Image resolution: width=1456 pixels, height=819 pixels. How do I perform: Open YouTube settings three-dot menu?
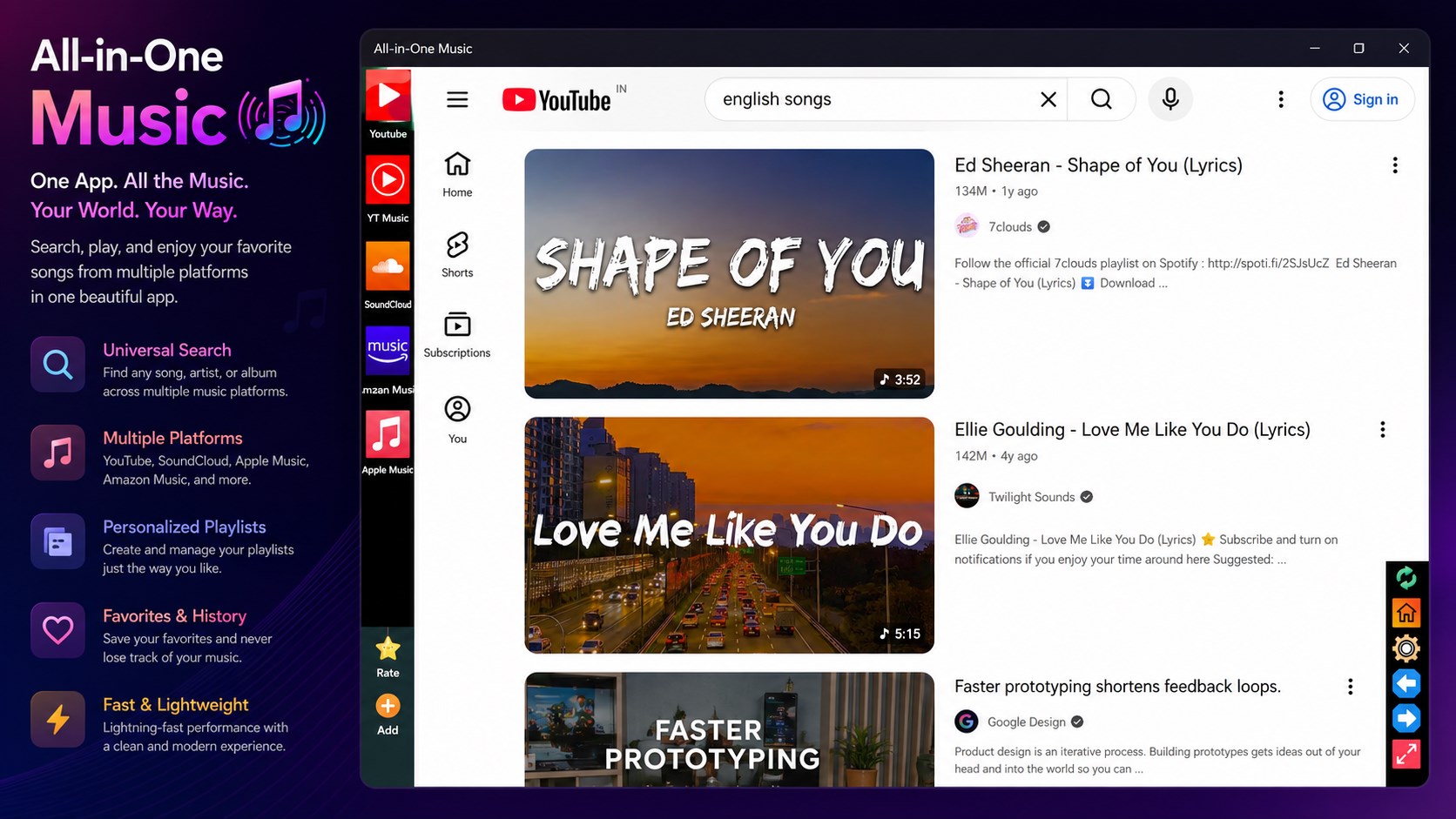click(x=1280, y=99)
